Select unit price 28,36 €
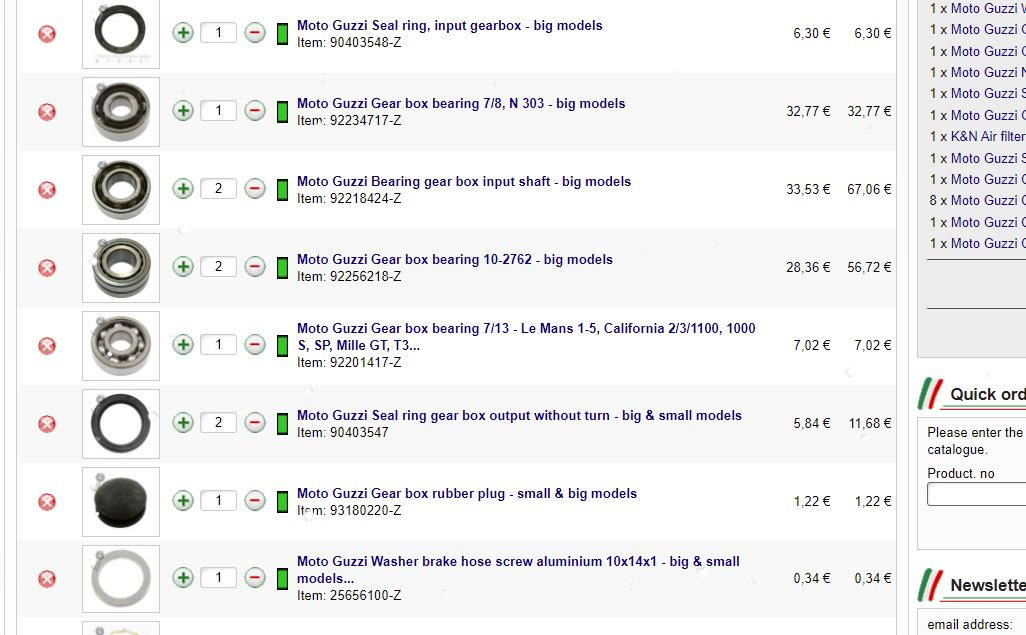Viewport: 1026px width, 635px height. click(x=808, y=267)
